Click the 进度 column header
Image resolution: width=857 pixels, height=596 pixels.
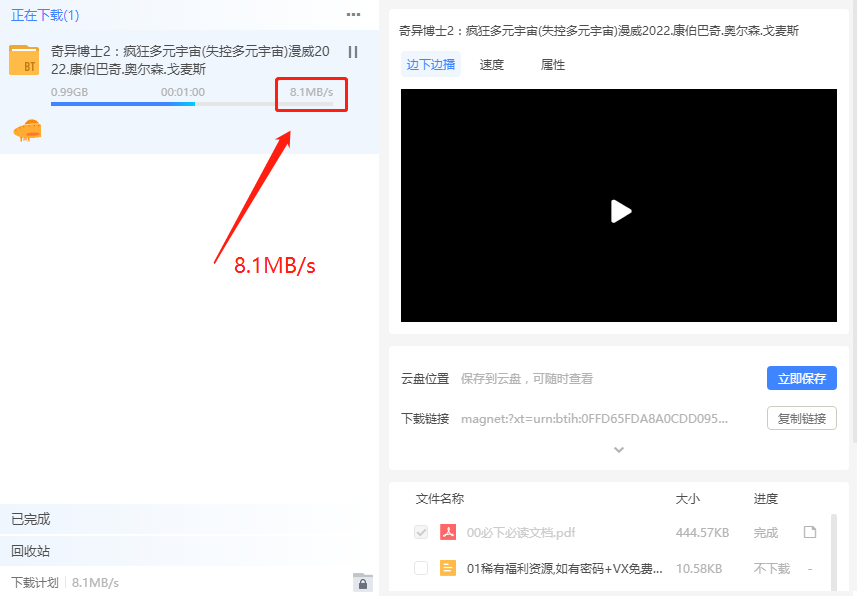[x=766, y=499]
